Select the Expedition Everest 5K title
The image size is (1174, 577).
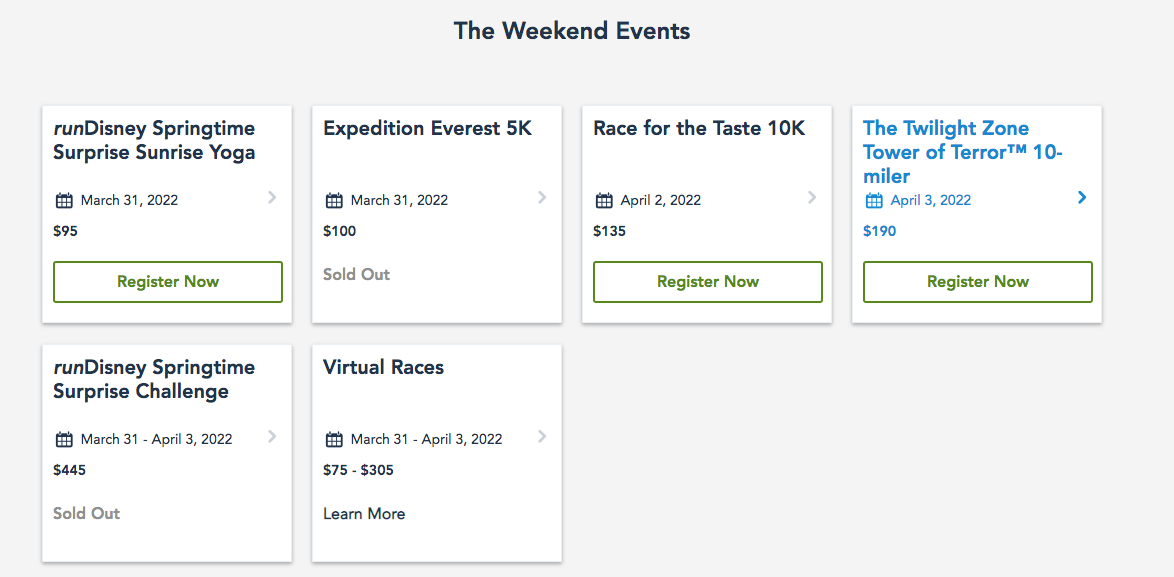coord(427,129)
